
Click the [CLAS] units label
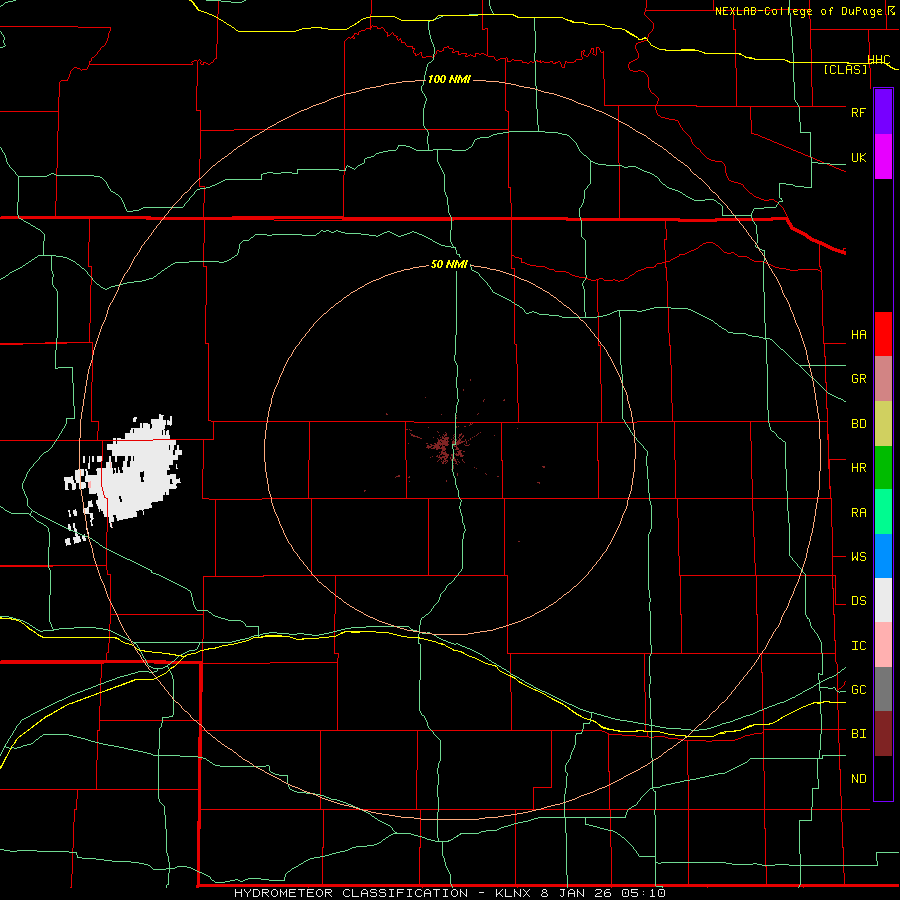pyautogui.click(x=845, y=70)
